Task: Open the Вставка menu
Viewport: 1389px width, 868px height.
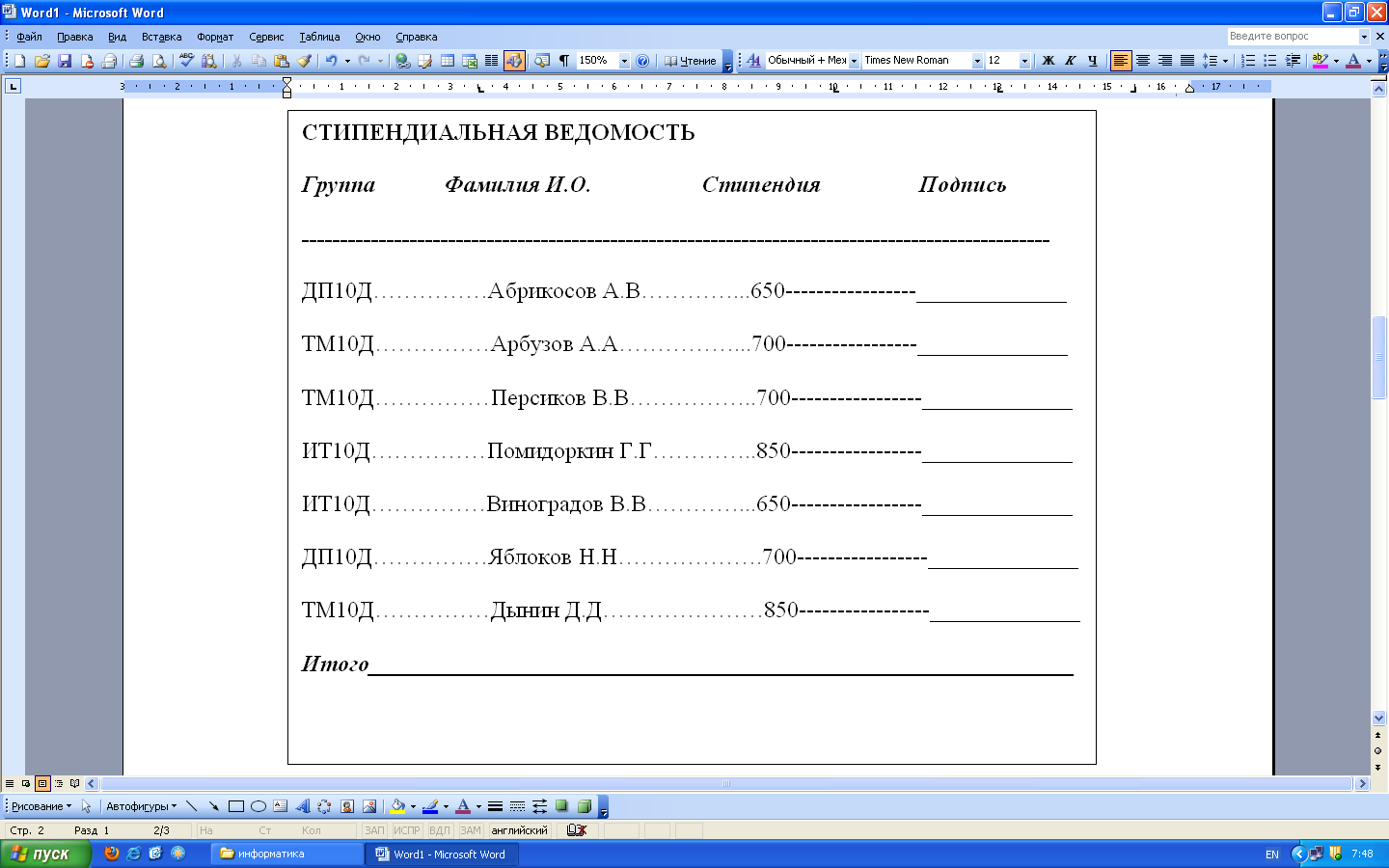Action: click(x=161, y=37)
